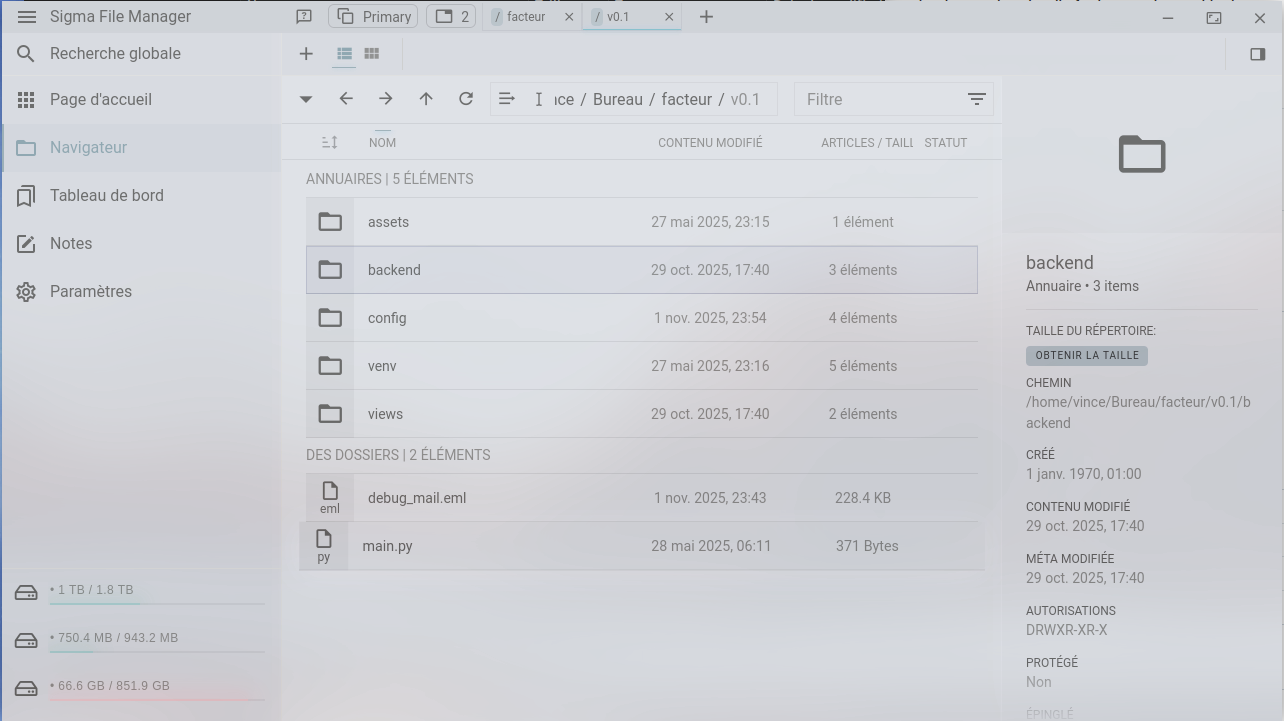
Task: Open the hamburger menu in the title bar
Action: [27, 17]
